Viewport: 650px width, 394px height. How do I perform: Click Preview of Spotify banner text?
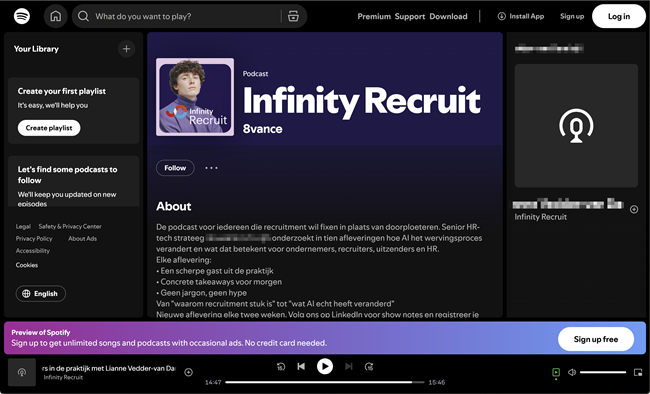pyautogui.click(x=41, y=332)
